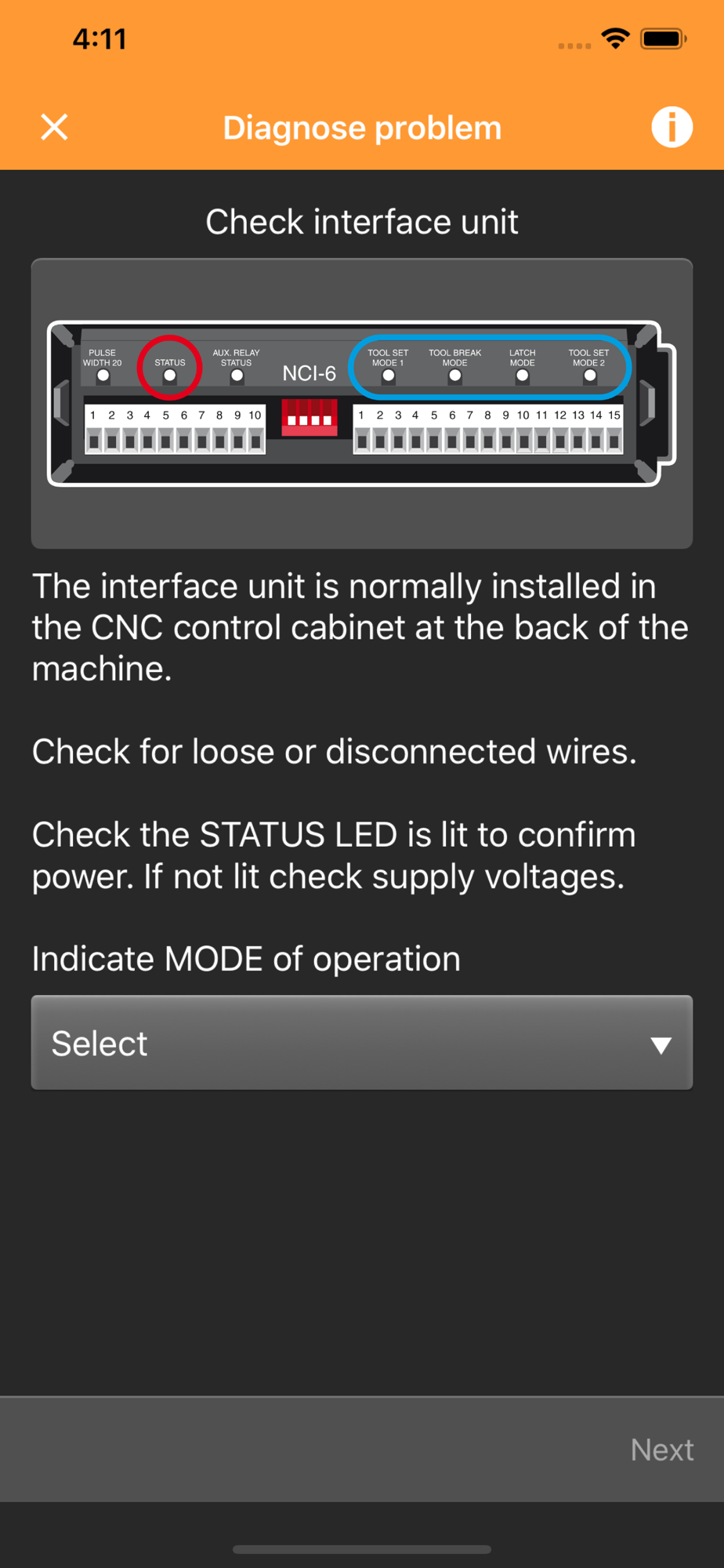
Task: Tap the NCI-6 label on unit
Action: click(309, 373)
